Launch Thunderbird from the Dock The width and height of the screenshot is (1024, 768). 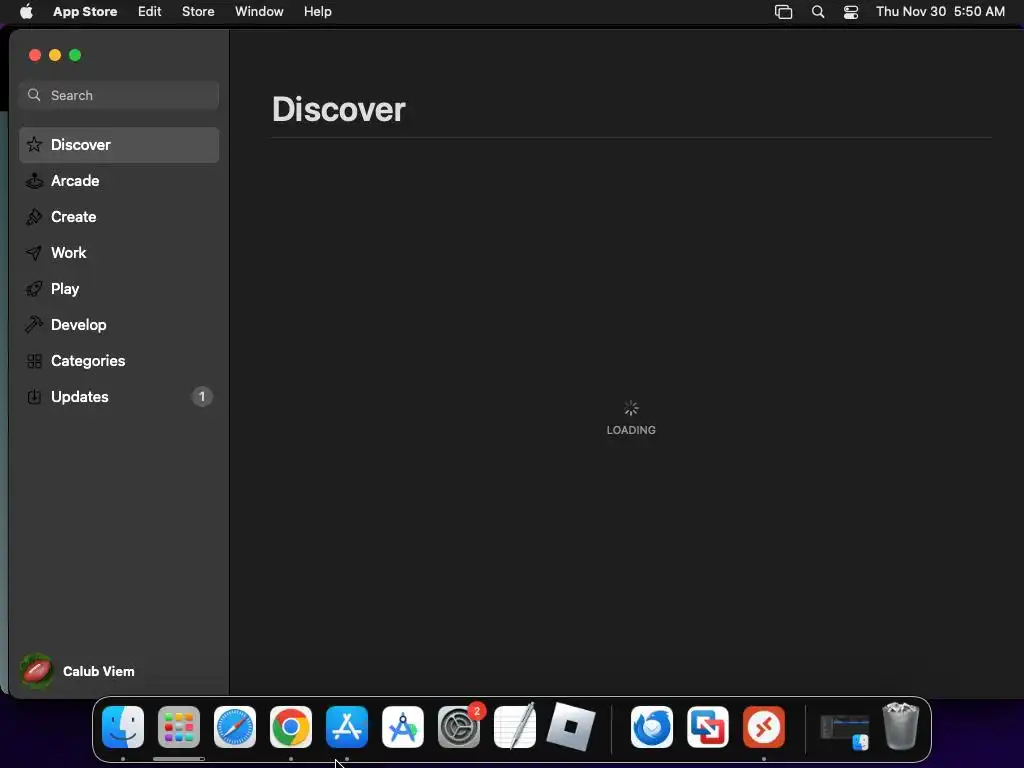coord(652,727)
